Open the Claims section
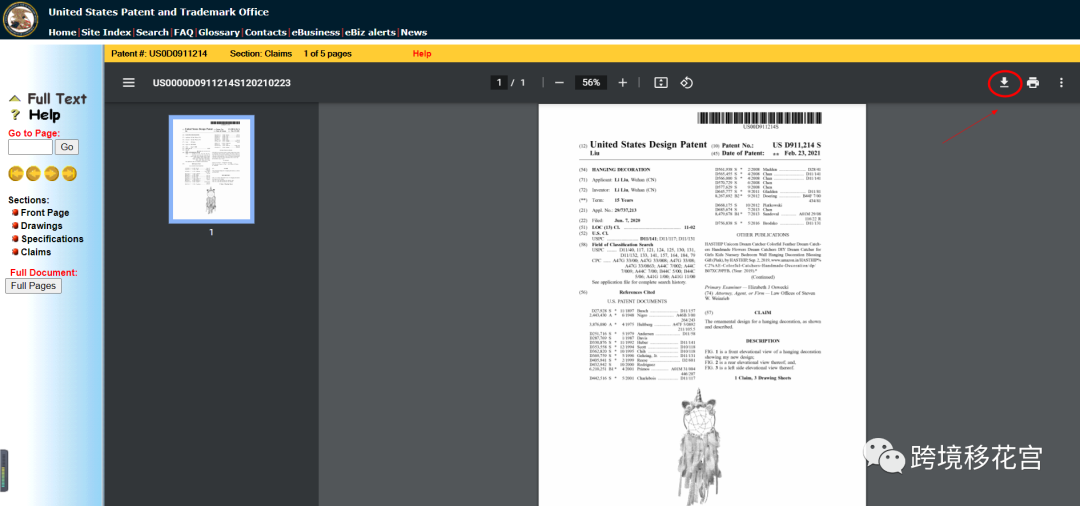1080x506 pixels. click(x=36, y=252)
